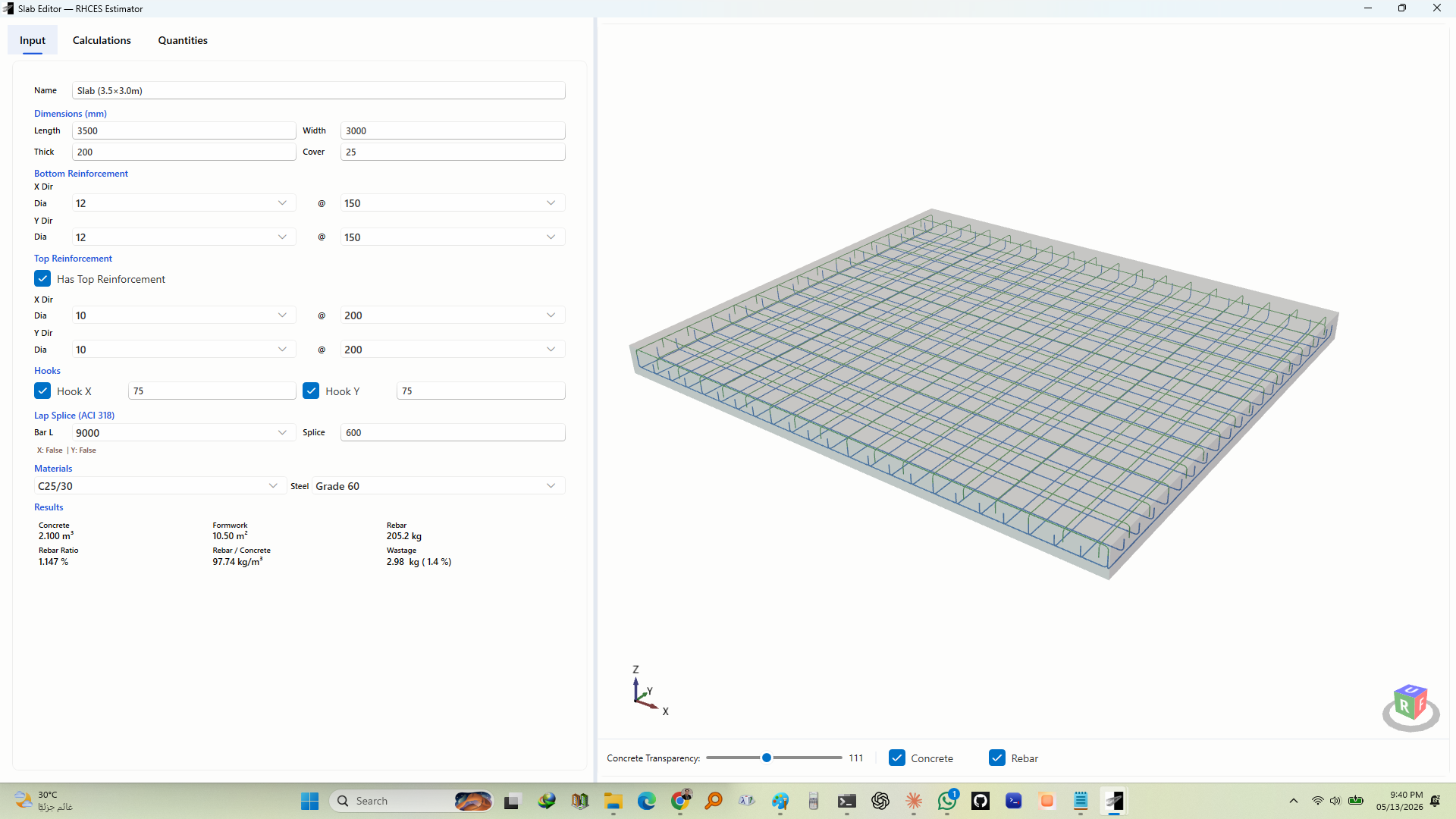Click in the slab Name field
Viewport: 1456px width, 819px height.
point(318,90)
